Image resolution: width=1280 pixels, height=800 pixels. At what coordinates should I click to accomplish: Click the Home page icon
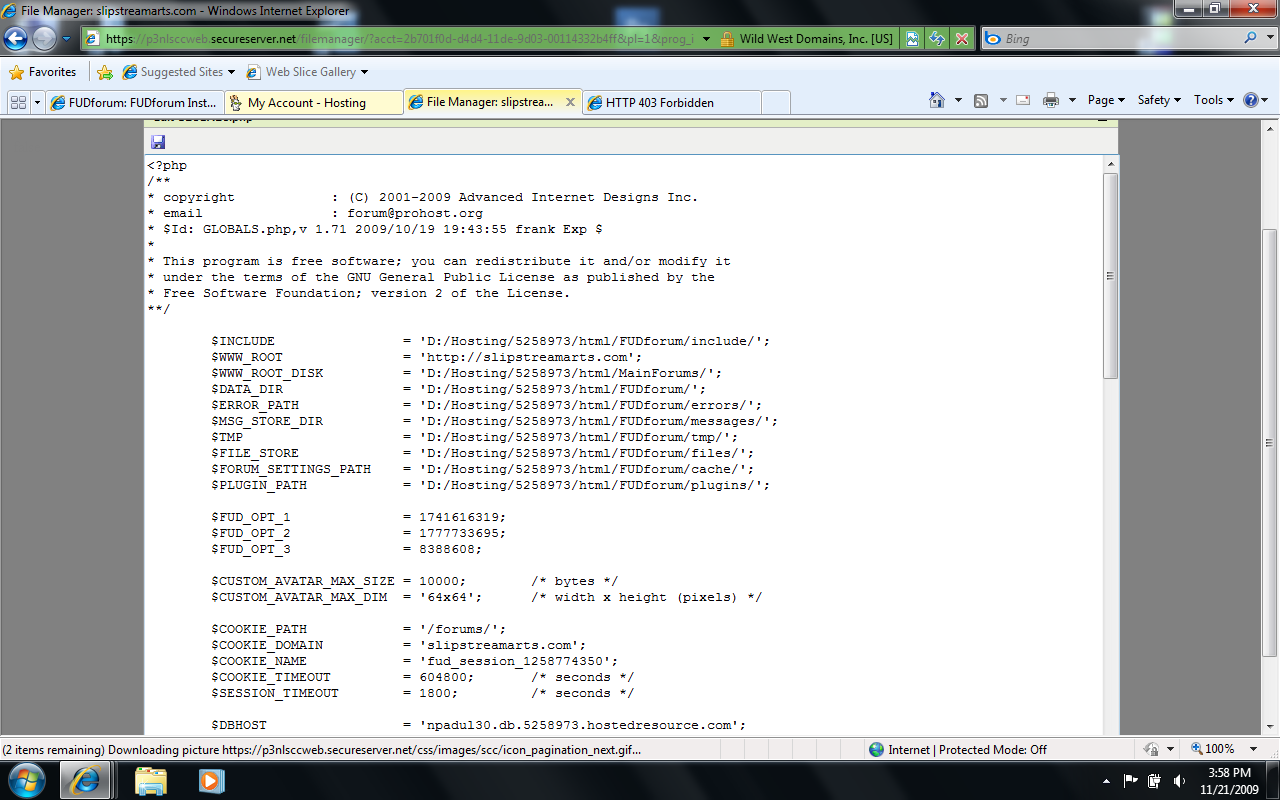(937, 100)
